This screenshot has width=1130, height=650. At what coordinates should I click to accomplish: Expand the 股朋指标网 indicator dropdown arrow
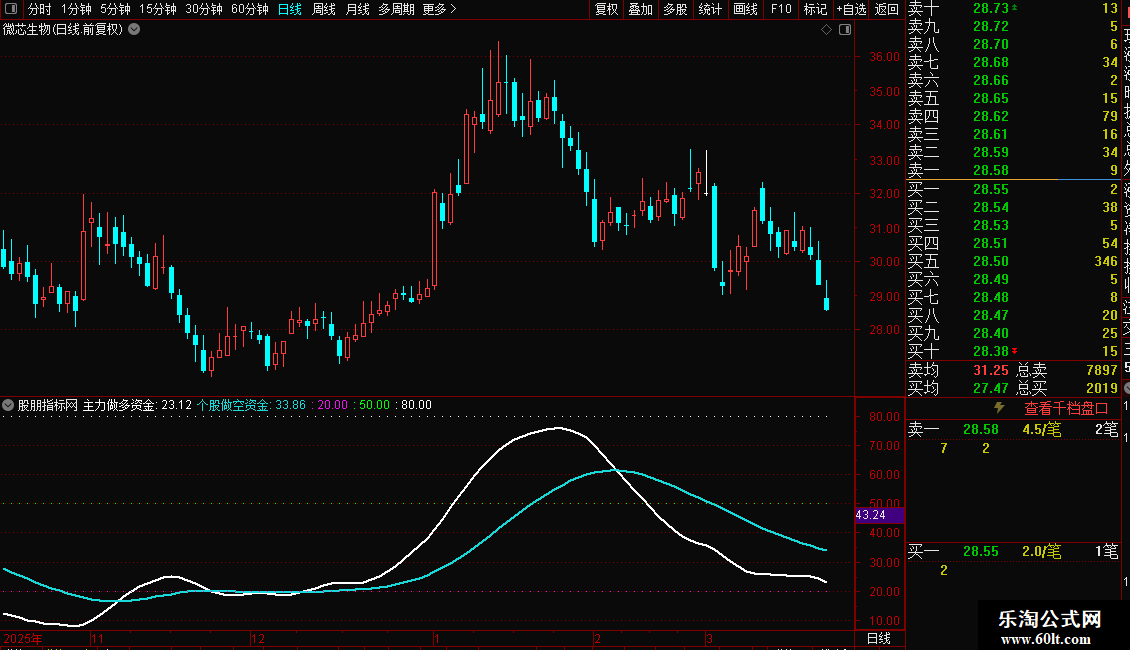coord(9,405)
